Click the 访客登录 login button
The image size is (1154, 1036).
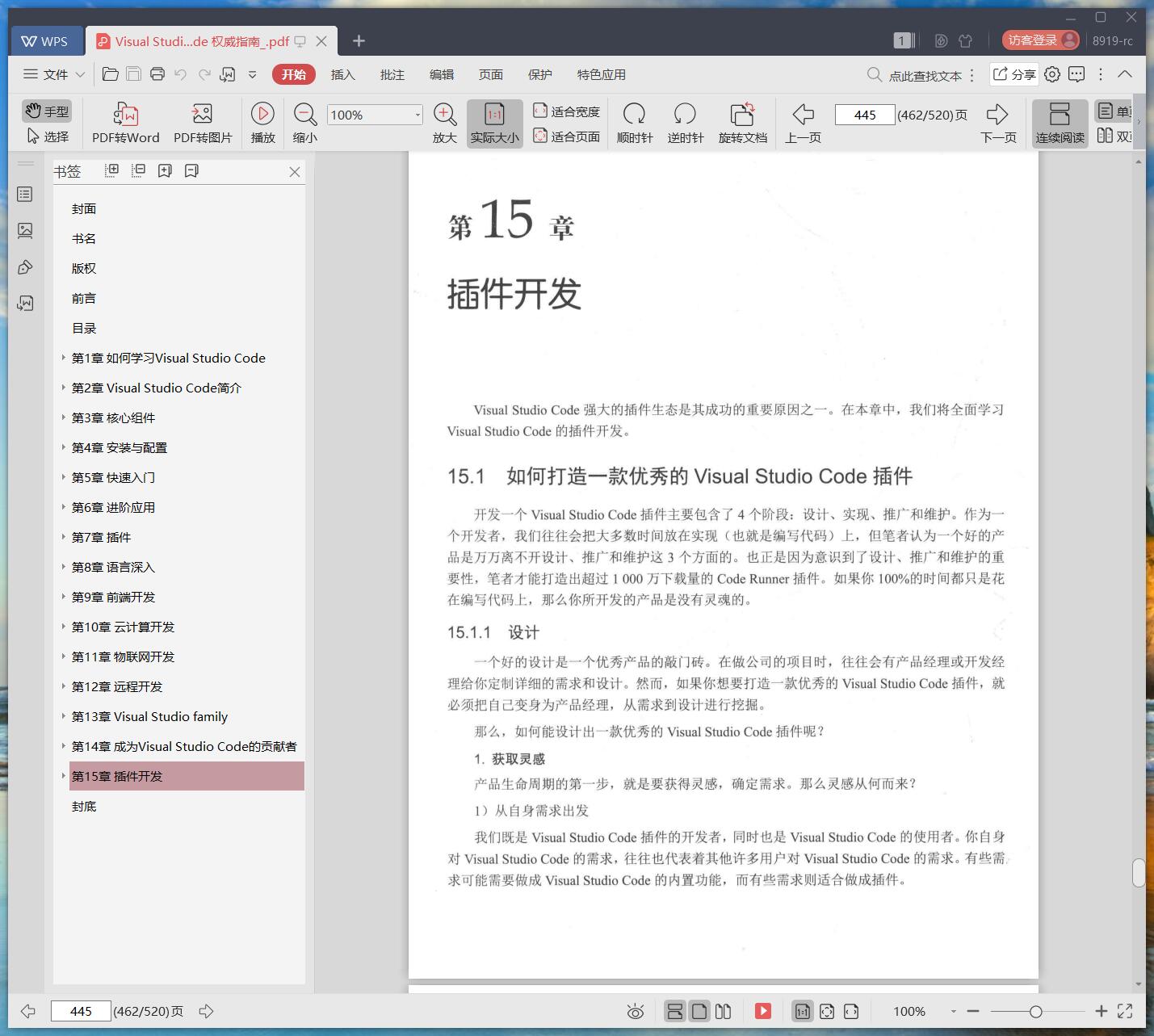click(1041, 40)
